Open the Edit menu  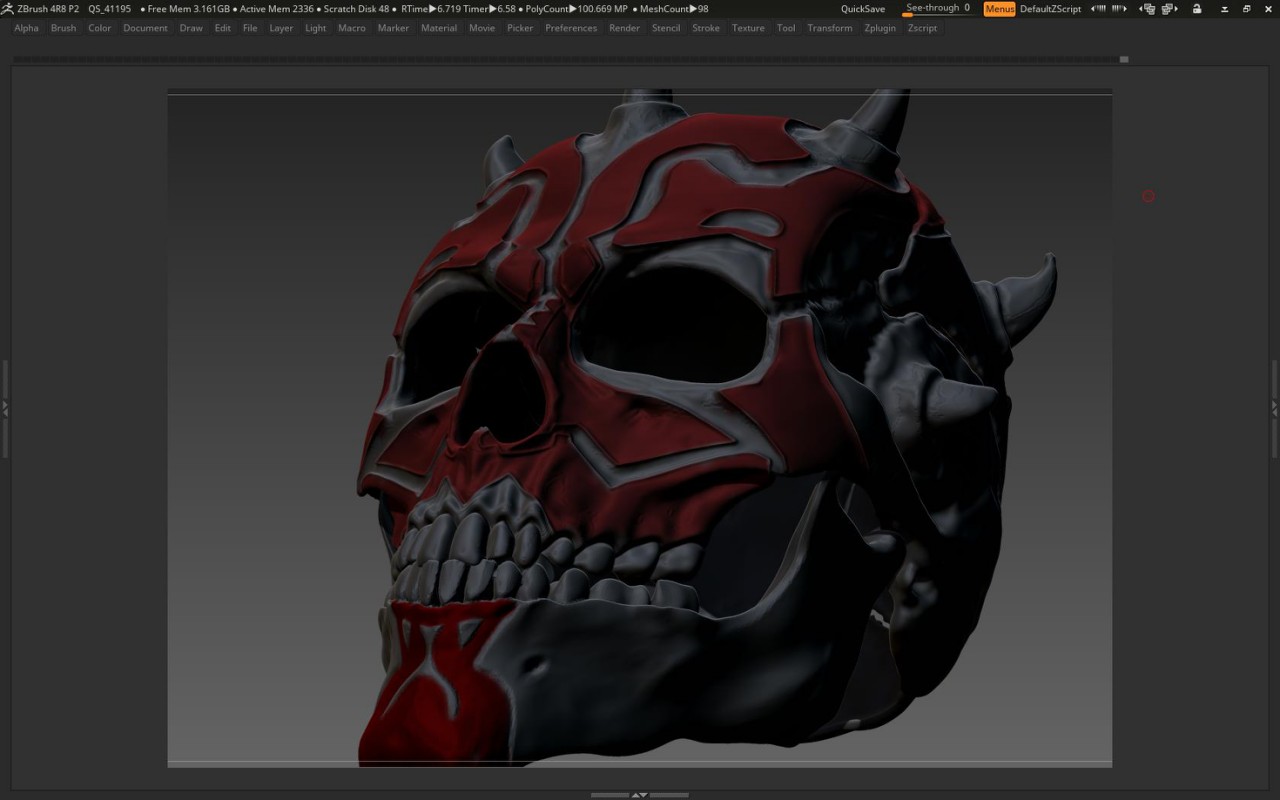click(223, 28)
